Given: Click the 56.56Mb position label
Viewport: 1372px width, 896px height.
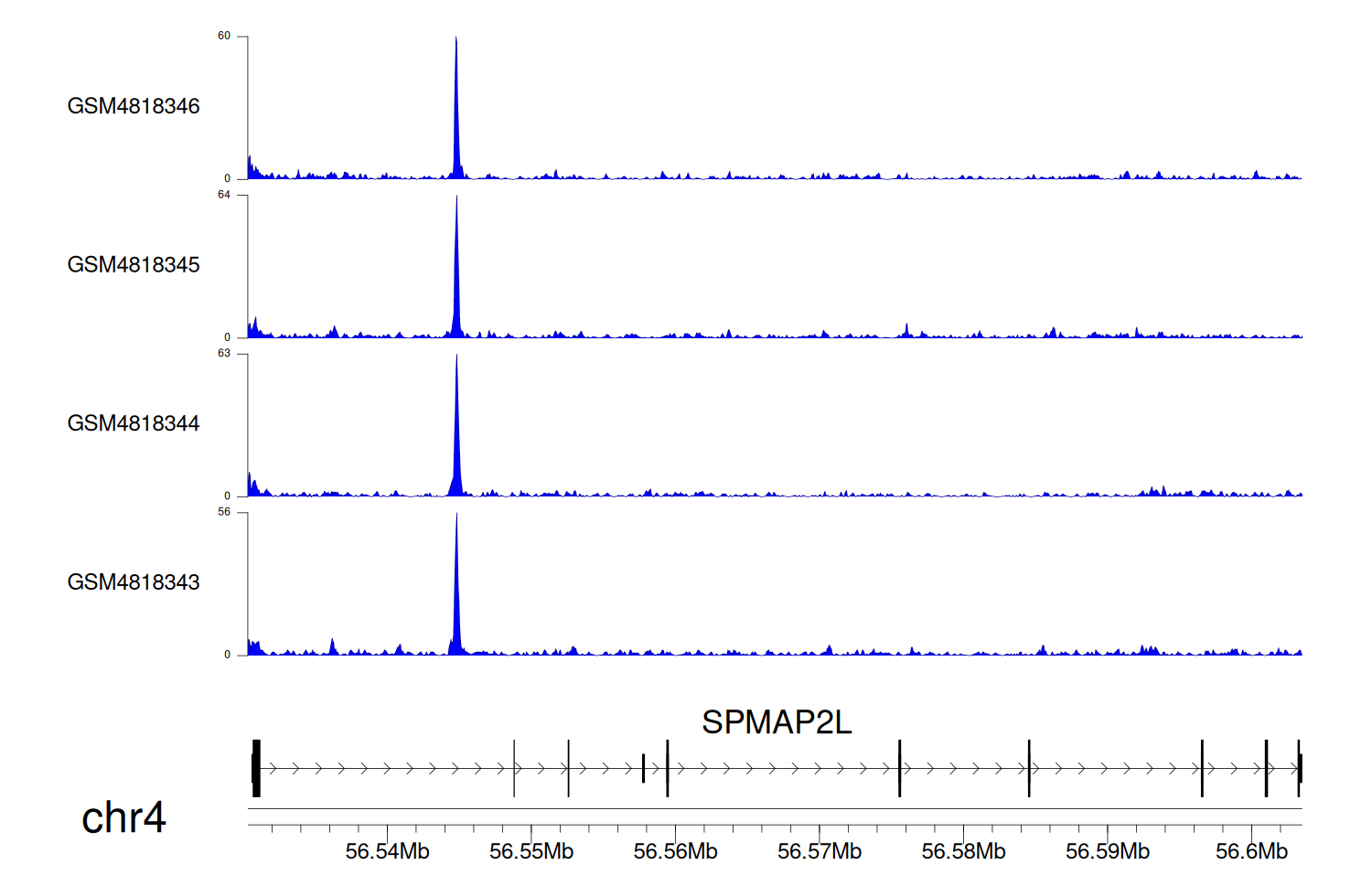Looking at the screenshot, I should click(x=675, y=851).
